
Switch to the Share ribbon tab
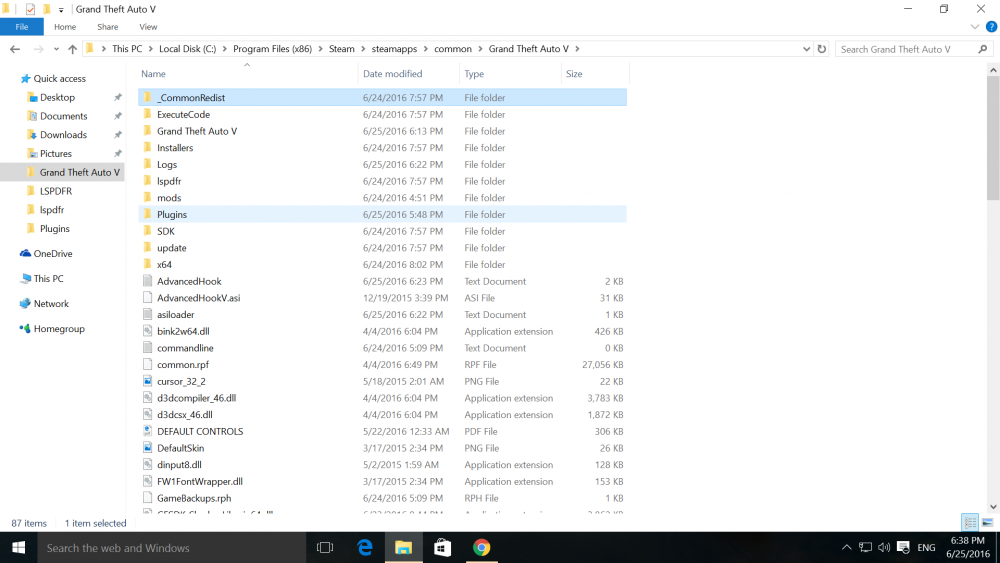point(108,27)
